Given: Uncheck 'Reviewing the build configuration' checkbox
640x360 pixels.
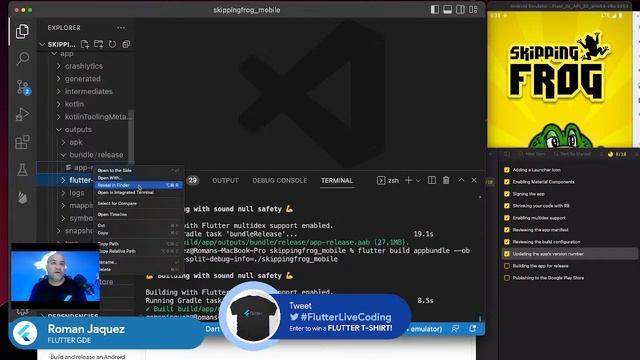Looking at the screenshot, I should [x=507, y=242].
